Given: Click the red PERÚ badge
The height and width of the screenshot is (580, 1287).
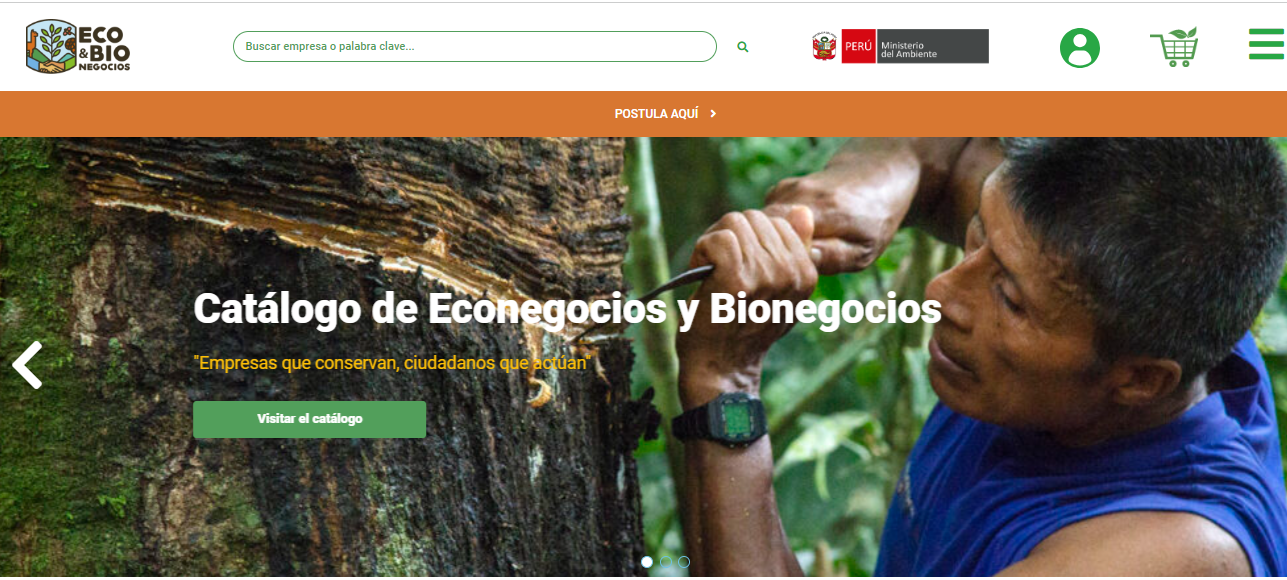Looking at the screenshot, I should pos(858,46).
